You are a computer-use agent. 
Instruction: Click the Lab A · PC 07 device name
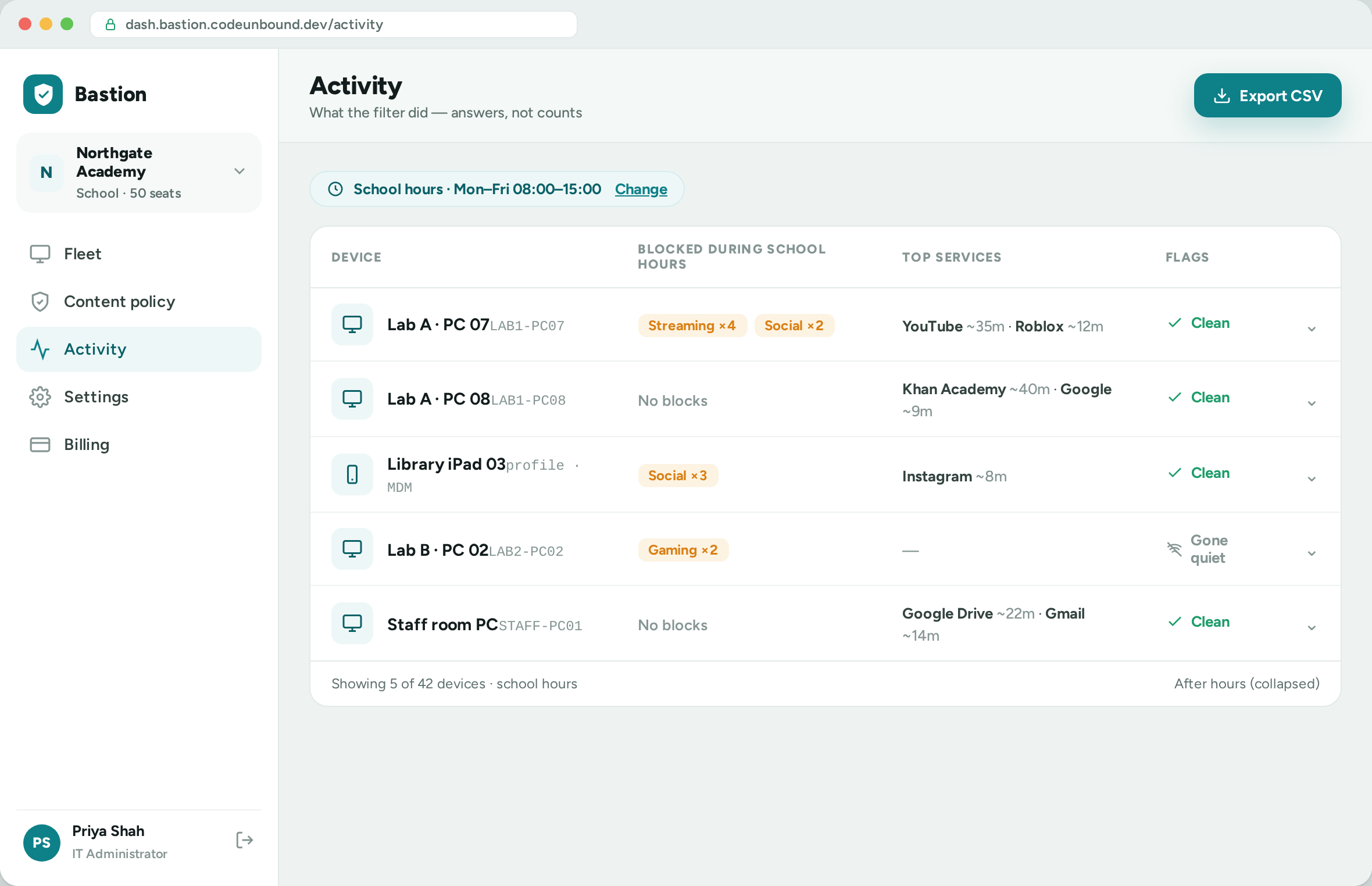[438, 324]
